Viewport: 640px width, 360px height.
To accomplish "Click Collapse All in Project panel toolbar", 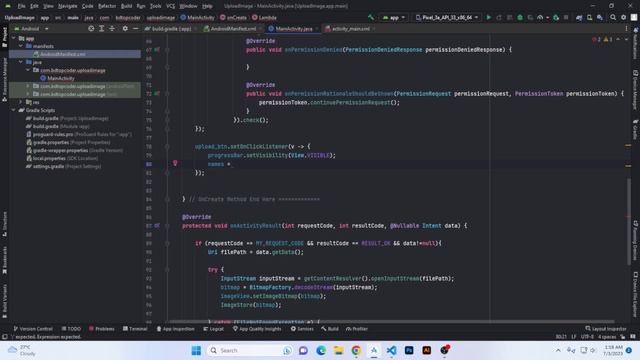I will coord(112,29).
